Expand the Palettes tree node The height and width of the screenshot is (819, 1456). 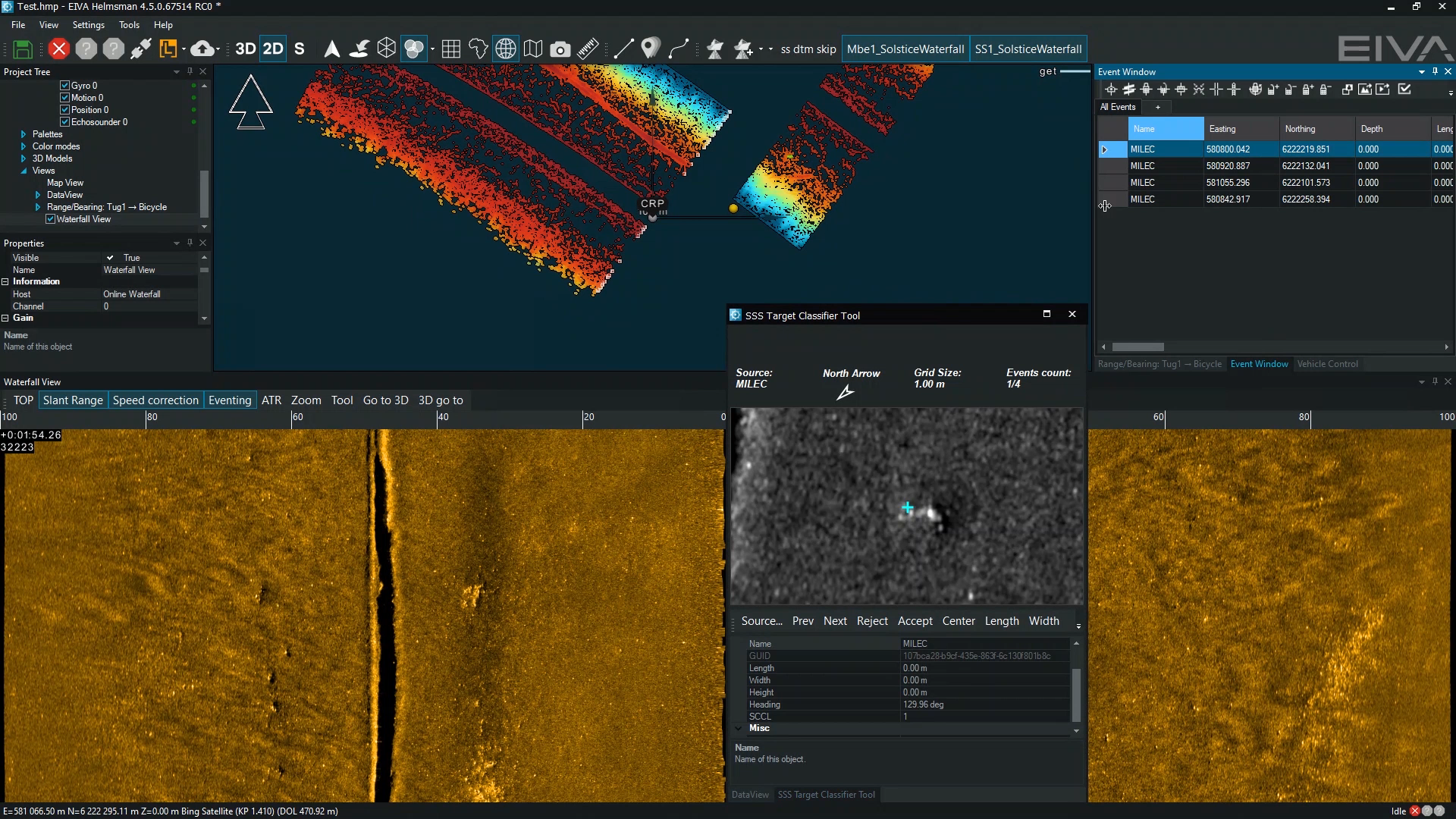pos(24,134)
